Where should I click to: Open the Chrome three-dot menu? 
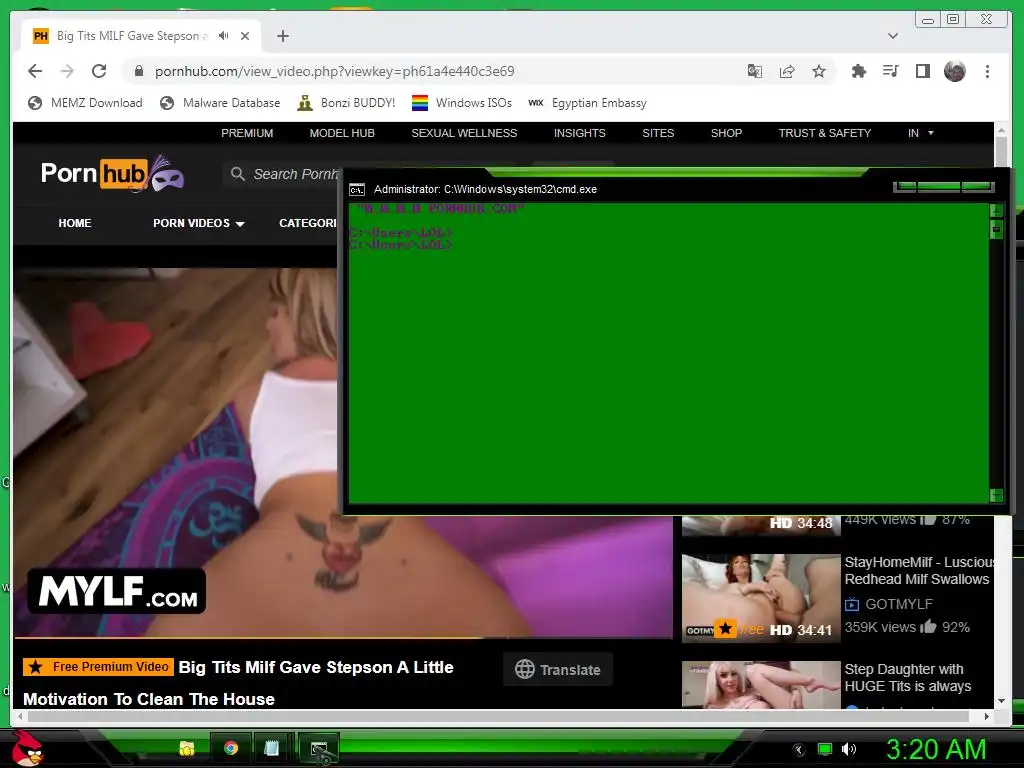pyautogui.click(x=987, y=71)
